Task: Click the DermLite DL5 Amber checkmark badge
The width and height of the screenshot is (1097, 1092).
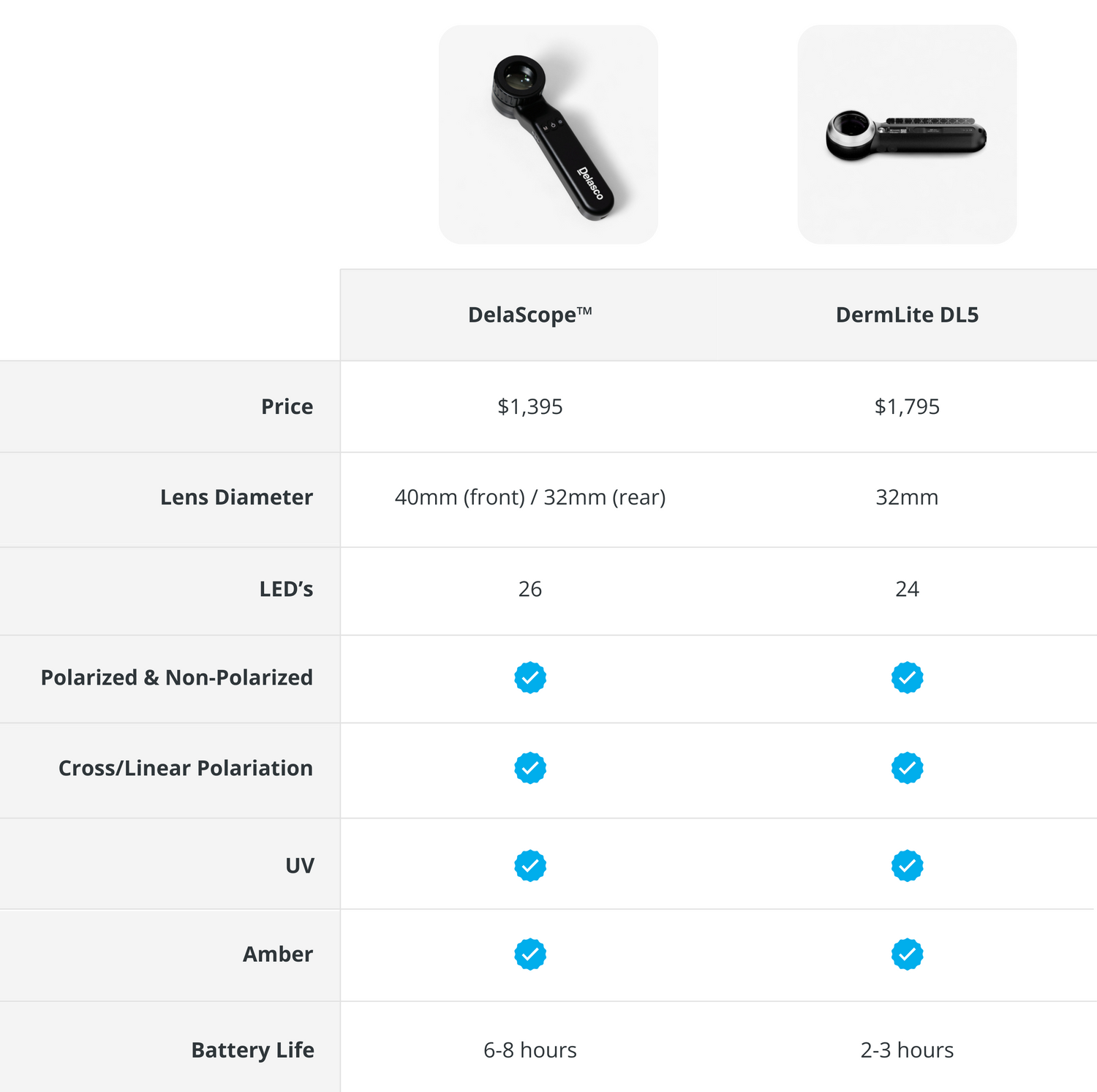Action: click(x=907, y=954)
